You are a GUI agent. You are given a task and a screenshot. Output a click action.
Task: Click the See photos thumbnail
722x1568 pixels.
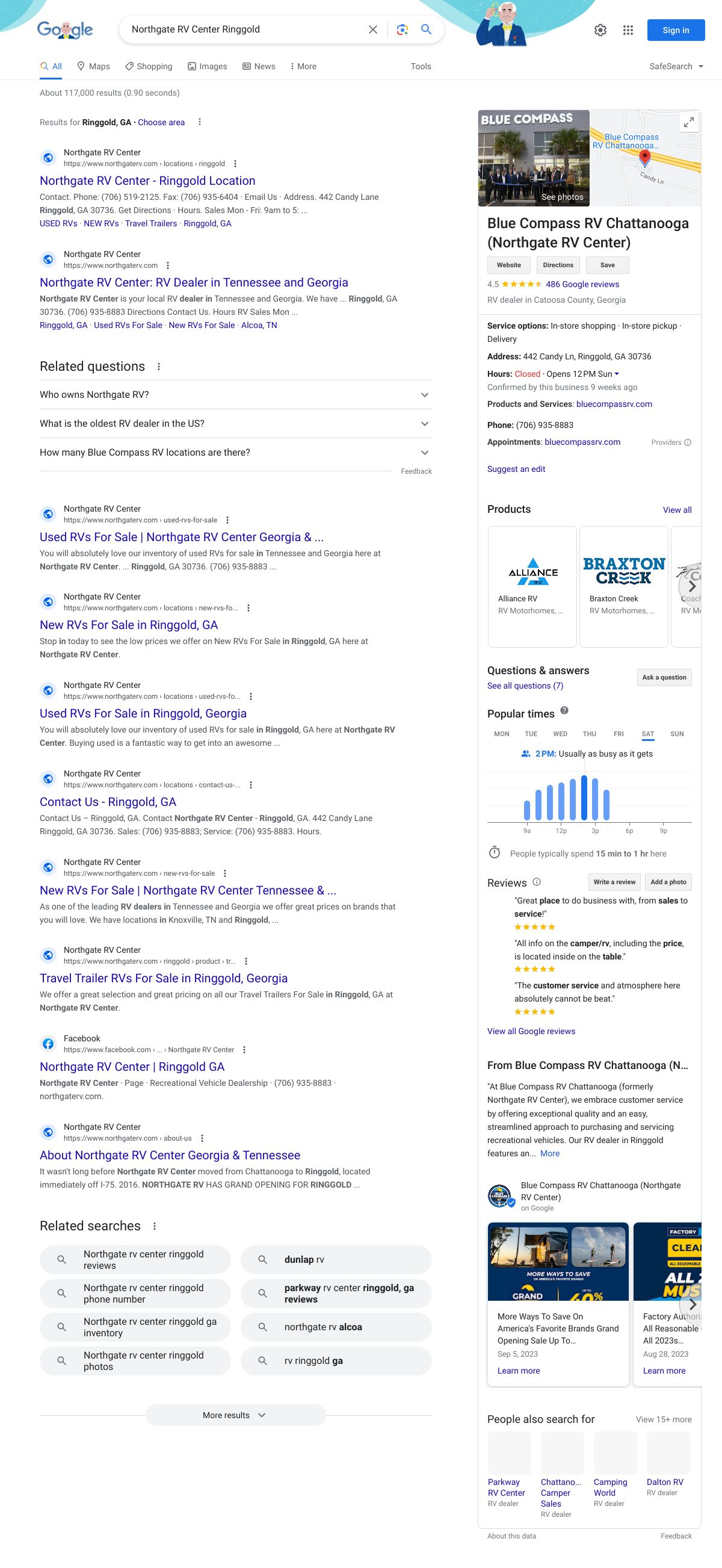pyautogui.click(x=534, y=158)
